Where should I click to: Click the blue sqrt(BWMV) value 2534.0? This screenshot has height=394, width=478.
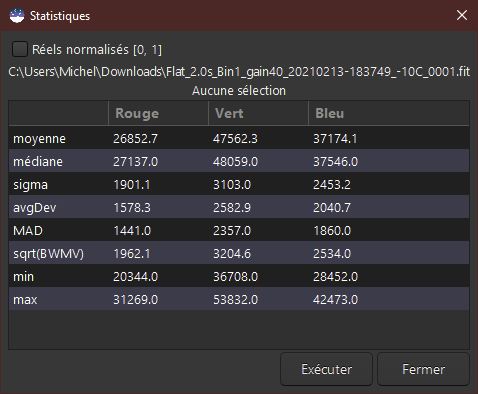(x=332, y=254)
